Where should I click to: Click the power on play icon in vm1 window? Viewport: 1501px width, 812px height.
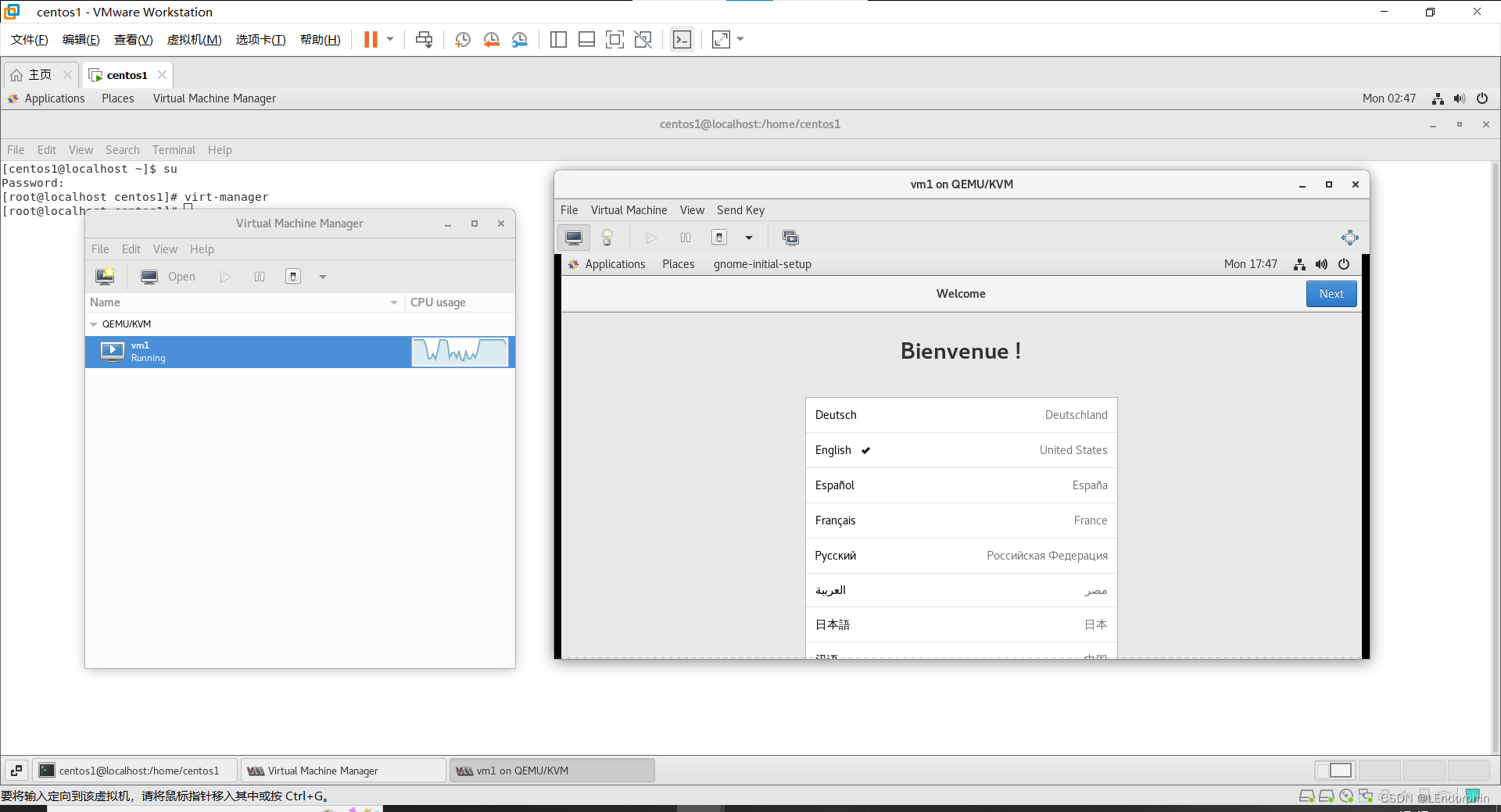click(651, 238)
